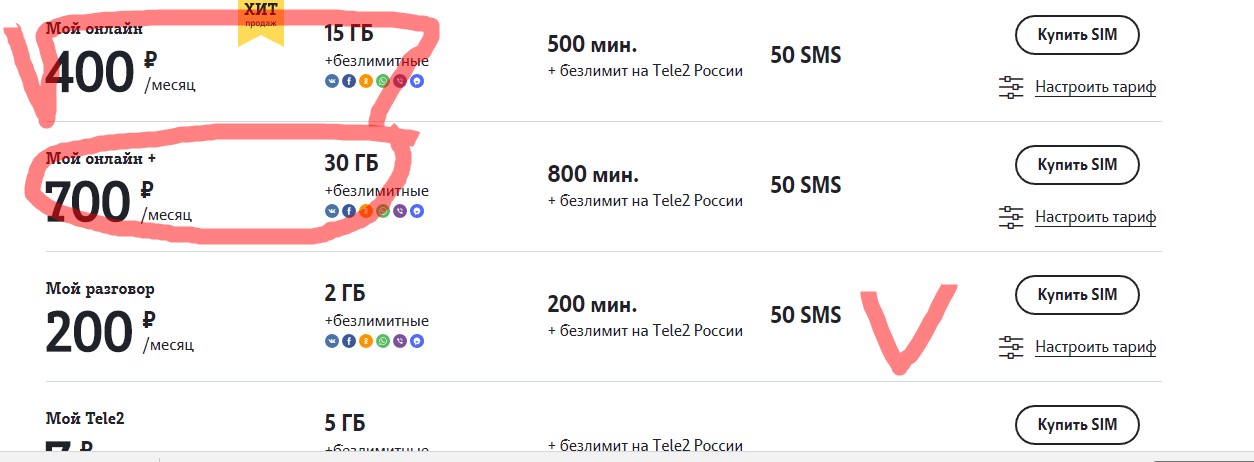1254x462 pixels.
Task: Buy SIM for the 400 ₽ Мой онлайн tariff
Action: [1077, 35]
